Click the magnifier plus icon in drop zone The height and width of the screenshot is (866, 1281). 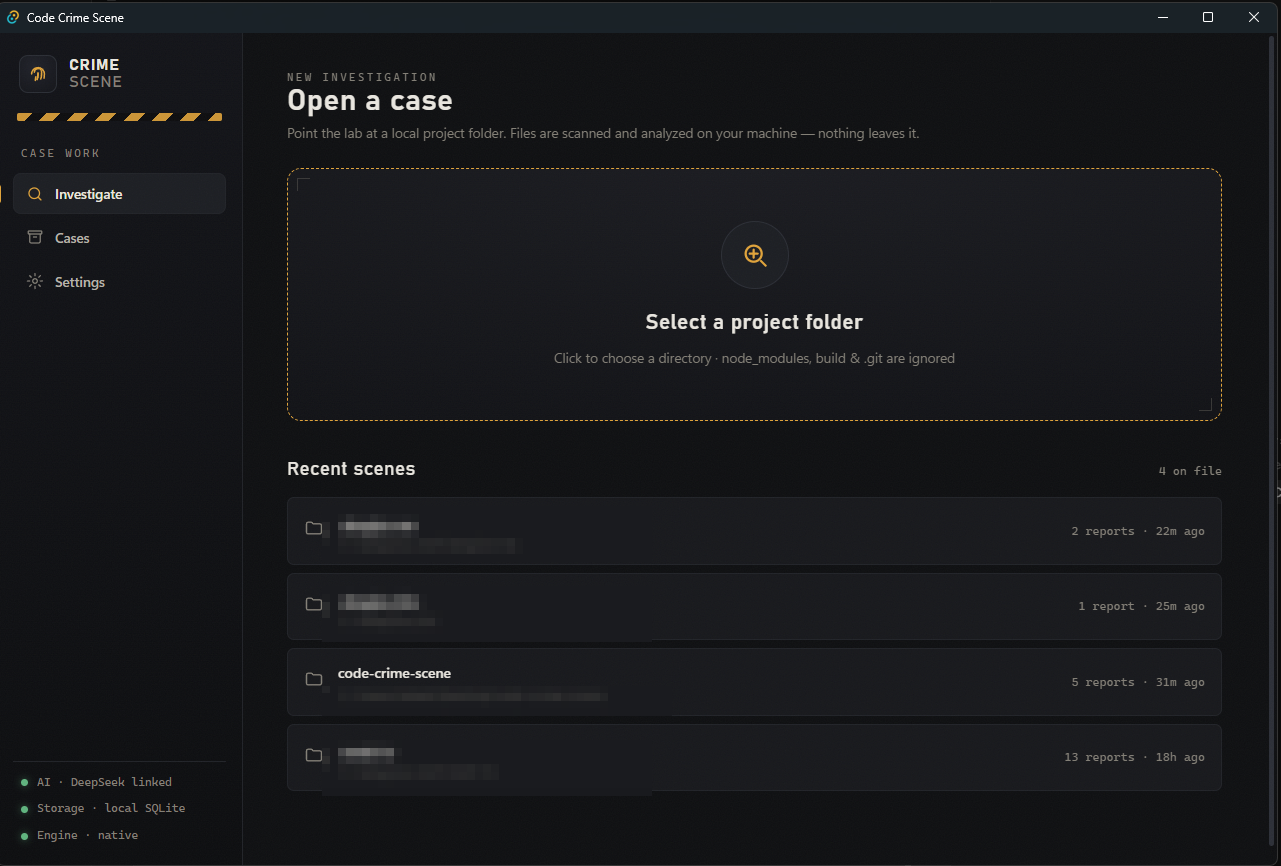[x=755, y=255]
